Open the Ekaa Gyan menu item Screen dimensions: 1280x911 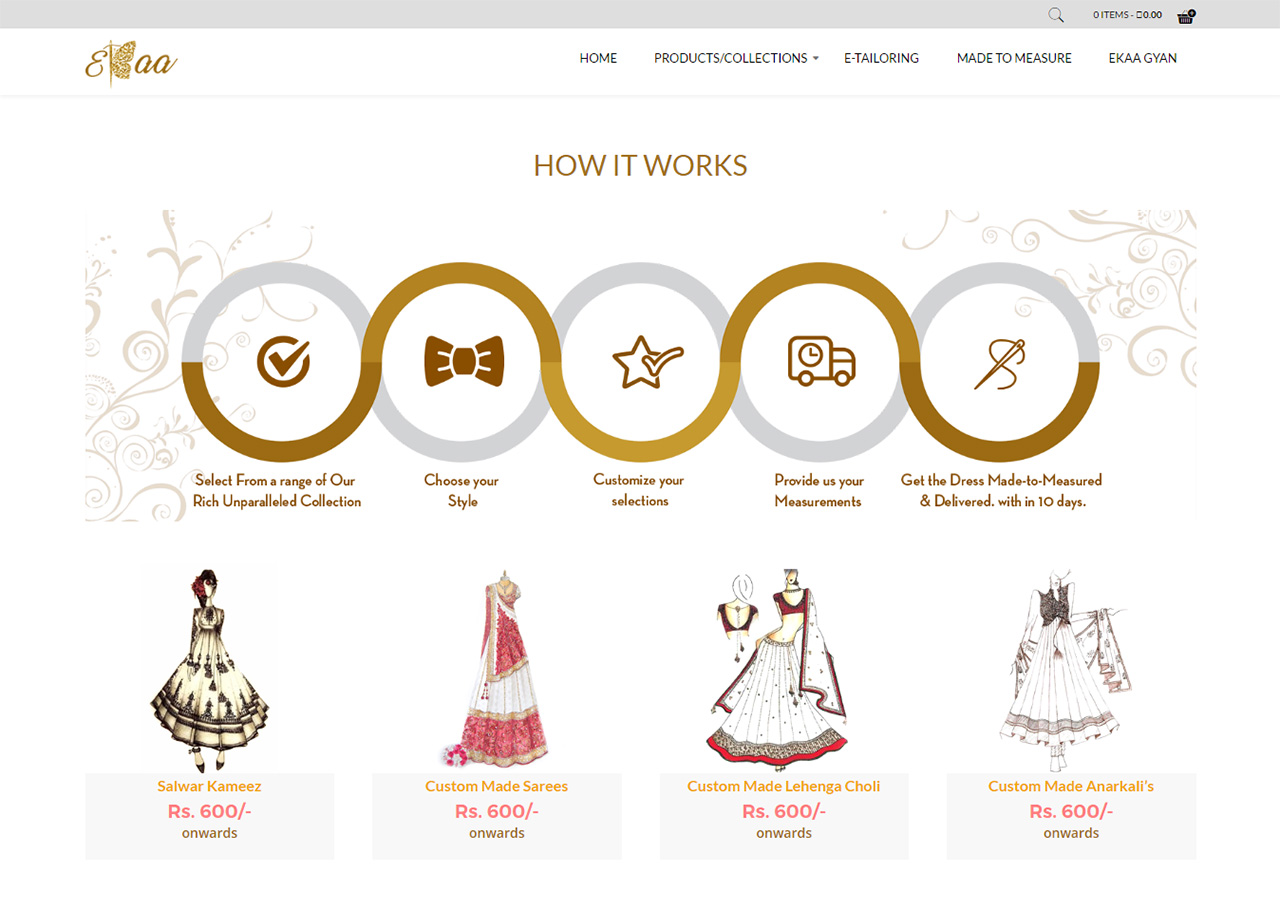point(1142,58)
